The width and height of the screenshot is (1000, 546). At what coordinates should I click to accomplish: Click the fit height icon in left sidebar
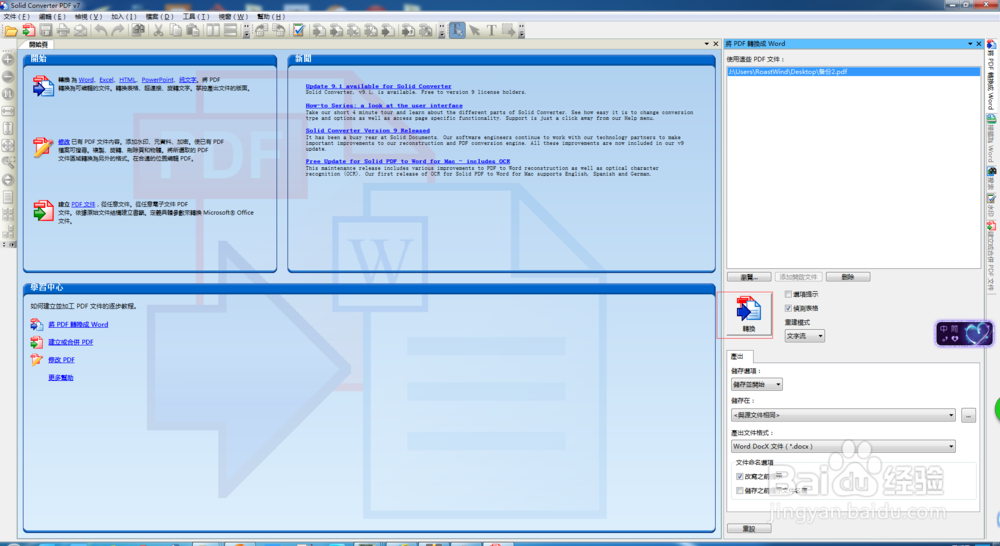8,128
